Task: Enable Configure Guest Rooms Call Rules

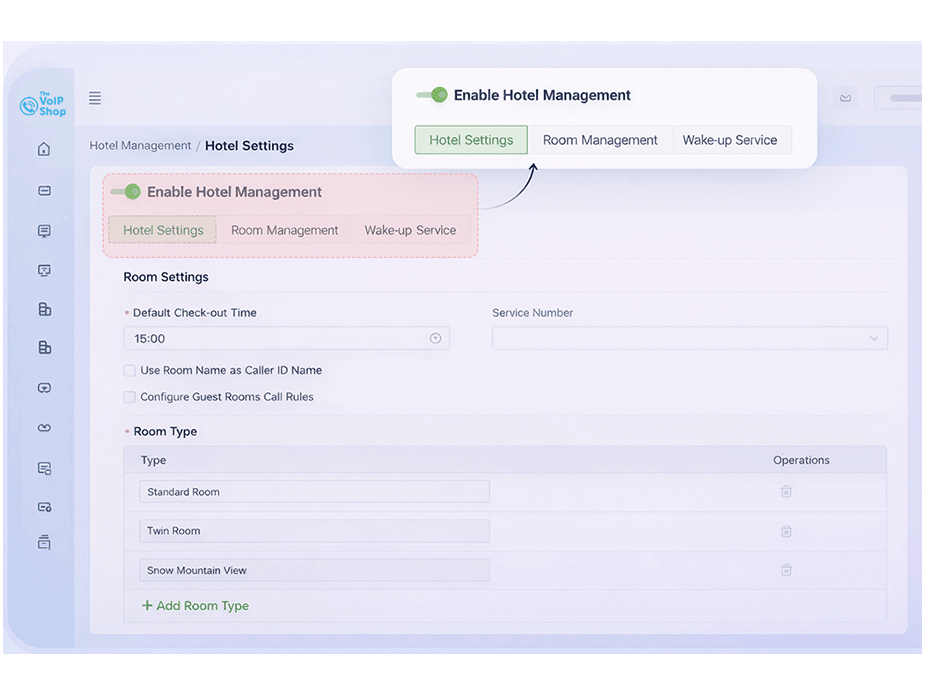Action: (x=129, y=396)
